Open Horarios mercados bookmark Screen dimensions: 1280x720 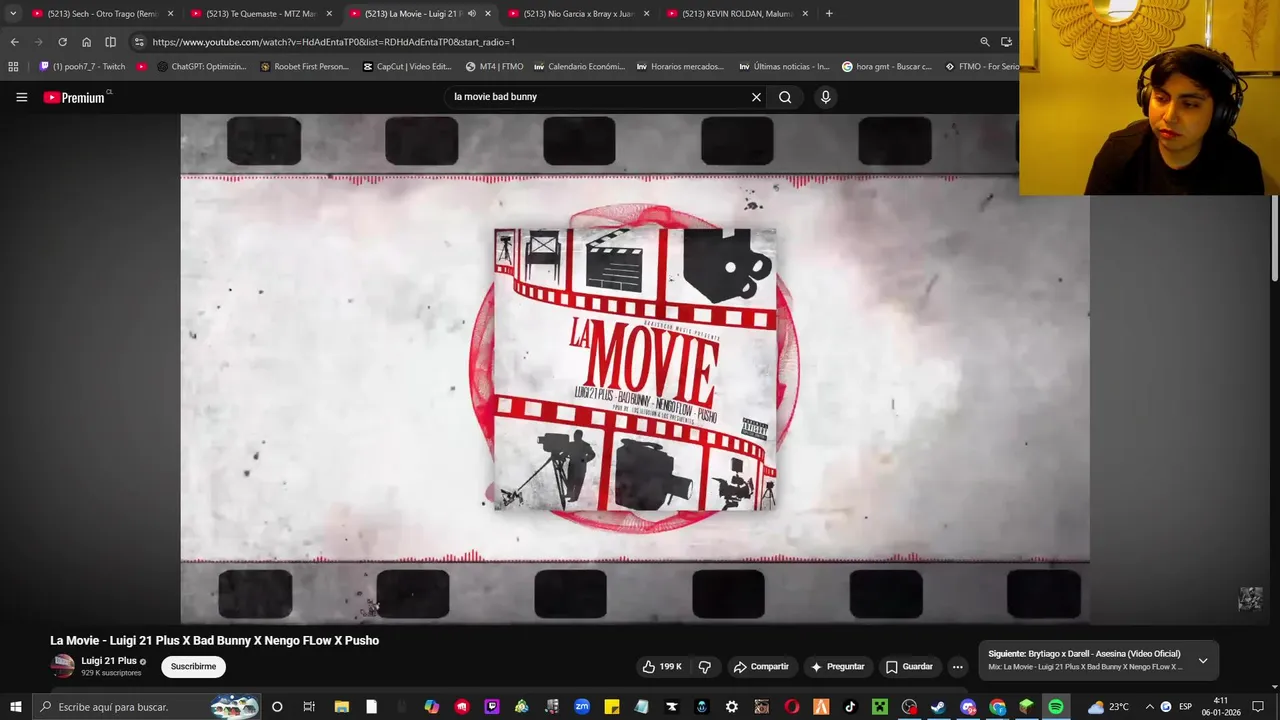(x=680, y=67)
